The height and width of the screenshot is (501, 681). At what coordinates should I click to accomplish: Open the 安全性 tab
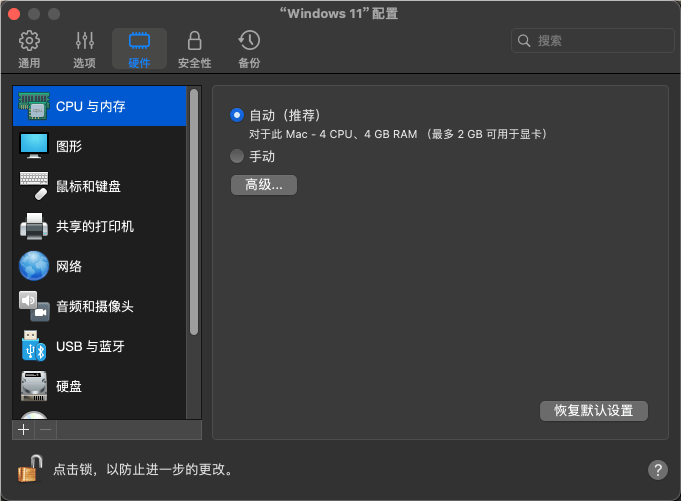[194, 49]
